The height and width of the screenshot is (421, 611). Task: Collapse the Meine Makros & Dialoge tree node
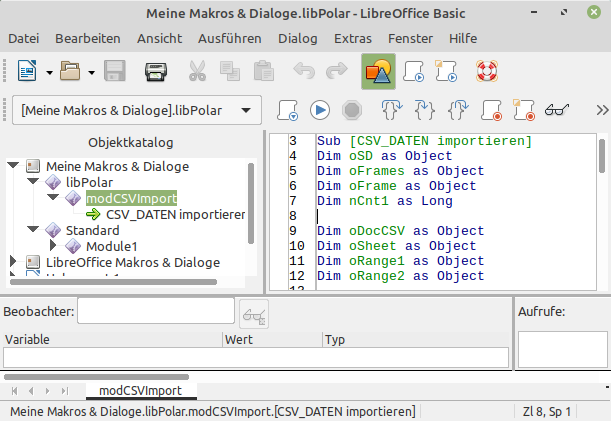click(x=13, y=165)
